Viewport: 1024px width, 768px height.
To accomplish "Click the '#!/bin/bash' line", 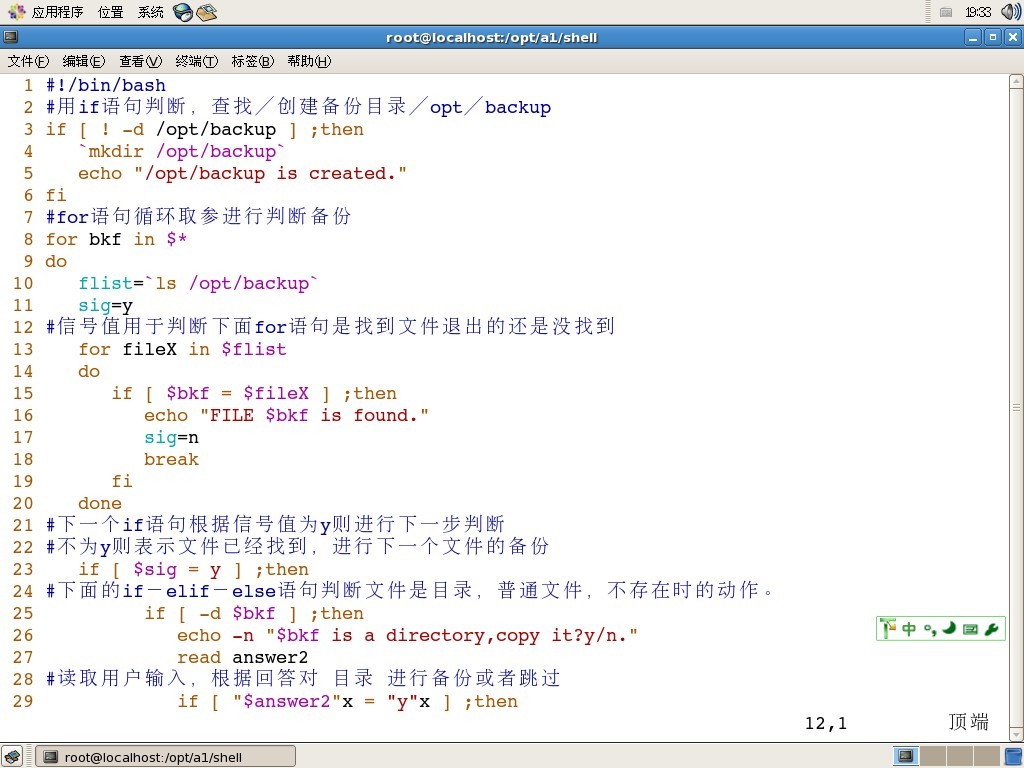I will click(106, 86).
